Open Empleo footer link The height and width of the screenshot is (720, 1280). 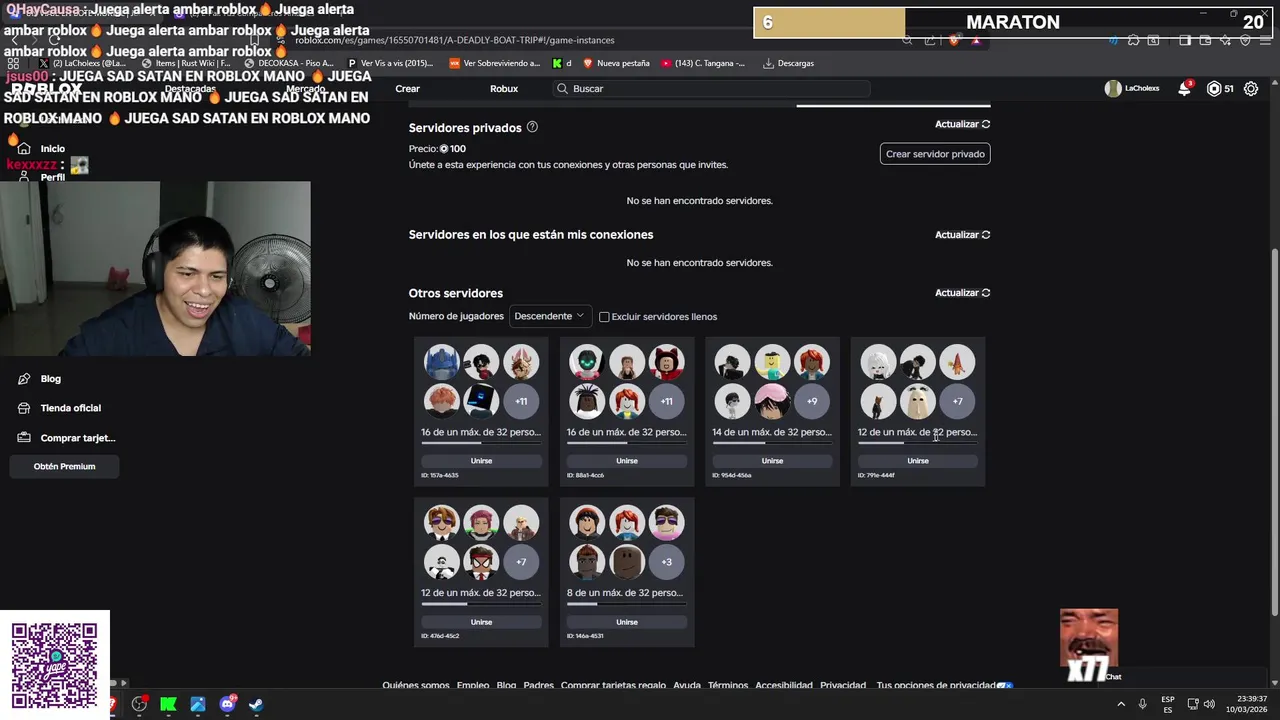tap(473, 685)
